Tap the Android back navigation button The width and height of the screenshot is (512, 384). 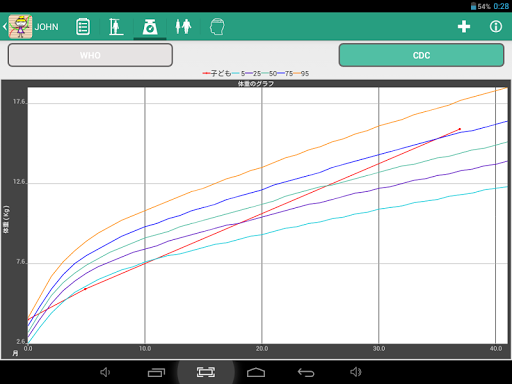(x=306, y=372)
